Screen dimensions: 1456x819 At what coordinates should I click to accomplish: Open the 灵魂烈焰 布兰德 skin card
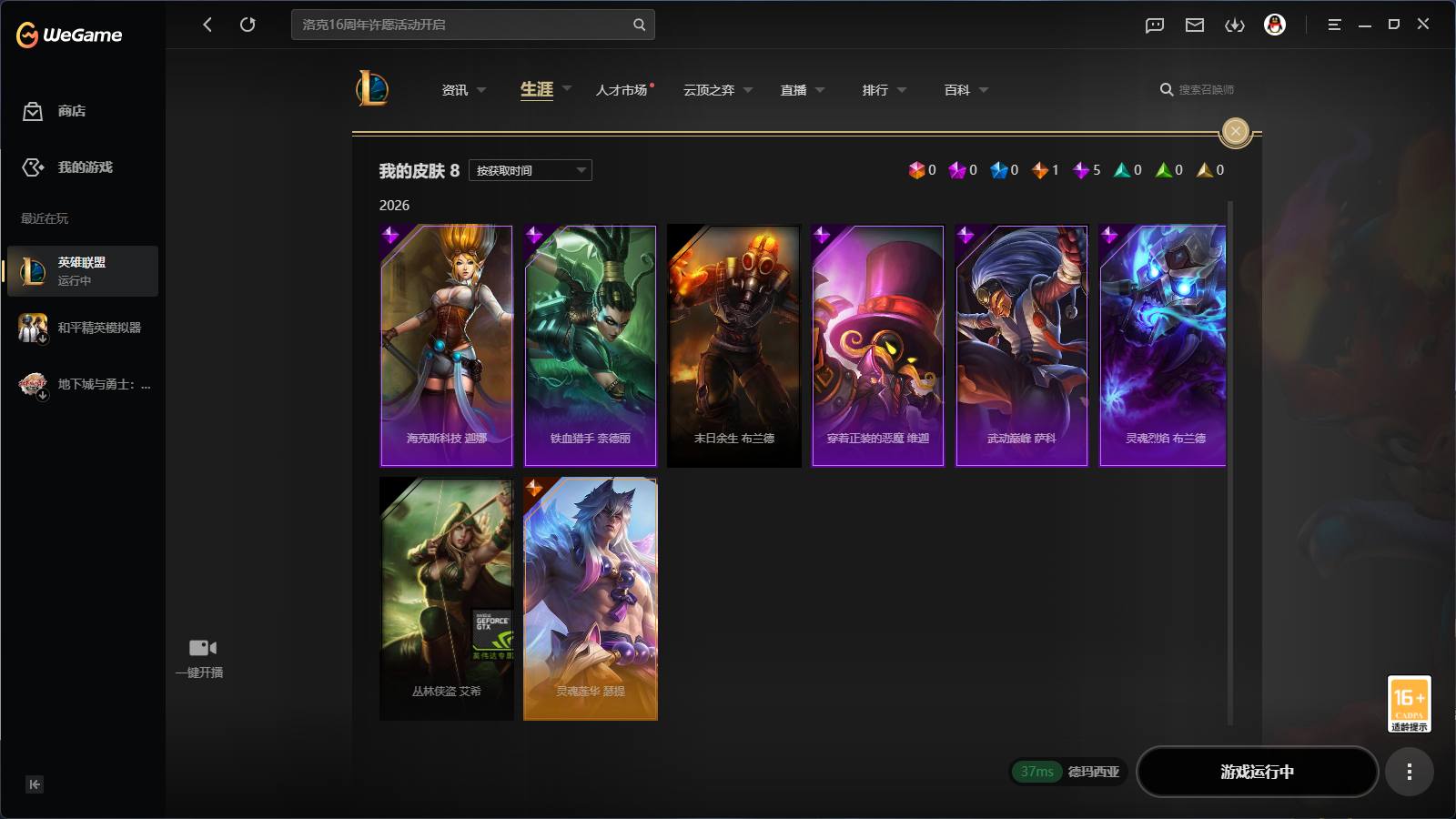1163,346
